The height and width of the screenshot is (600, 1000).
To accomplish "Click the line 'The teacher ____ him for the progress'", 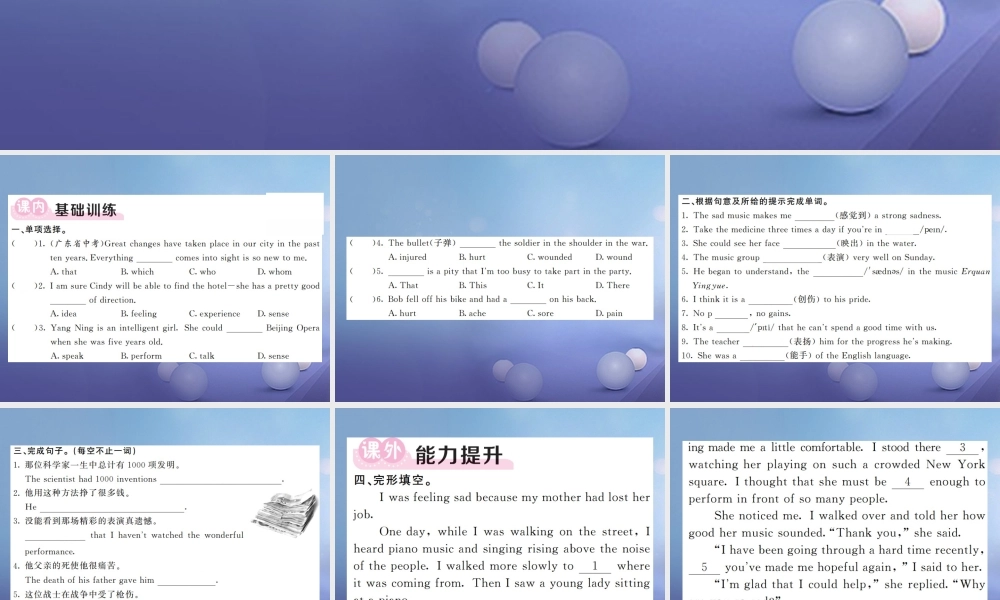I will (x=816, y=342).
